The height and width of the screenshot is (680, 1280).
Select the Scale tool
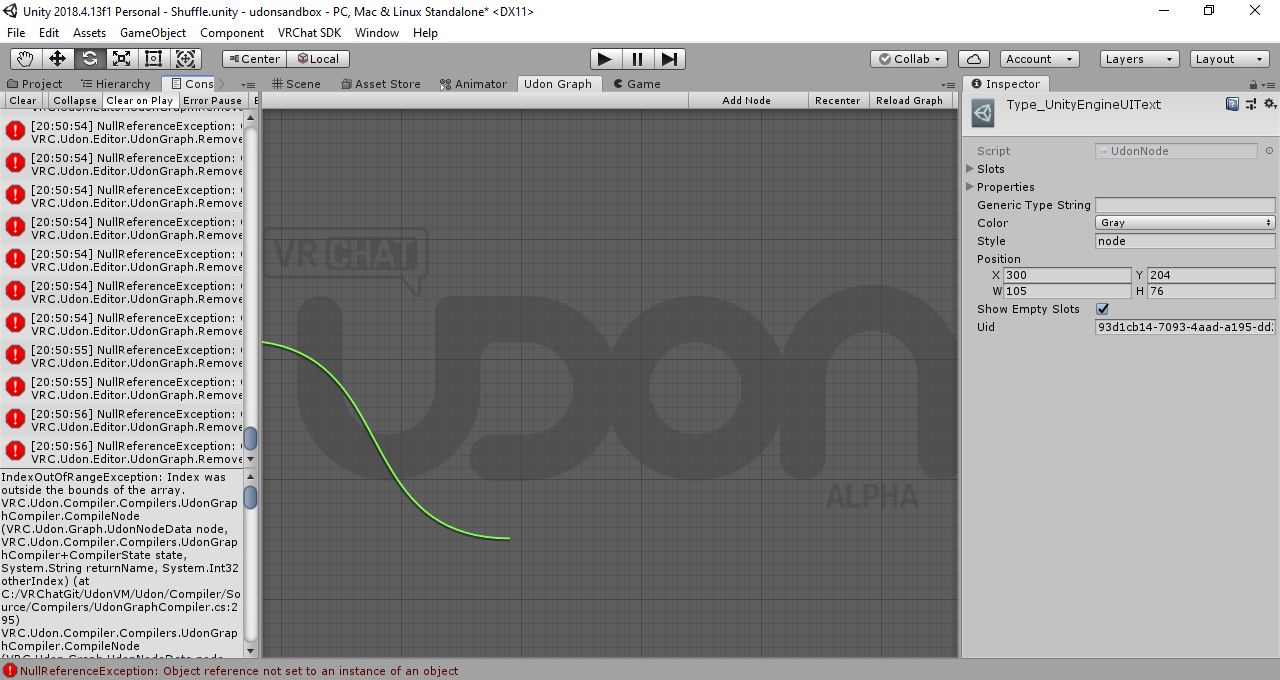[x=122, y=59]
